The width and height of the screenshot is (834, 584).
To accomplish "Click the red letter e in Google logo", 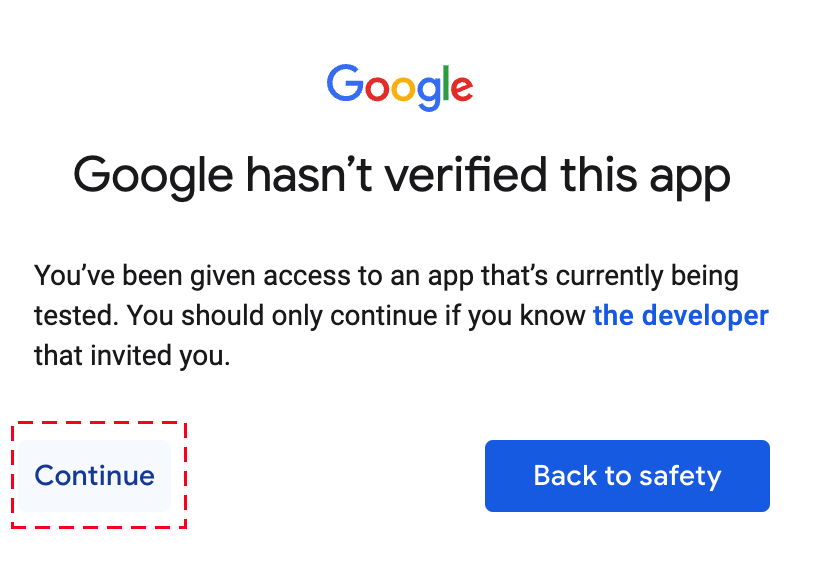I will 462,88.
